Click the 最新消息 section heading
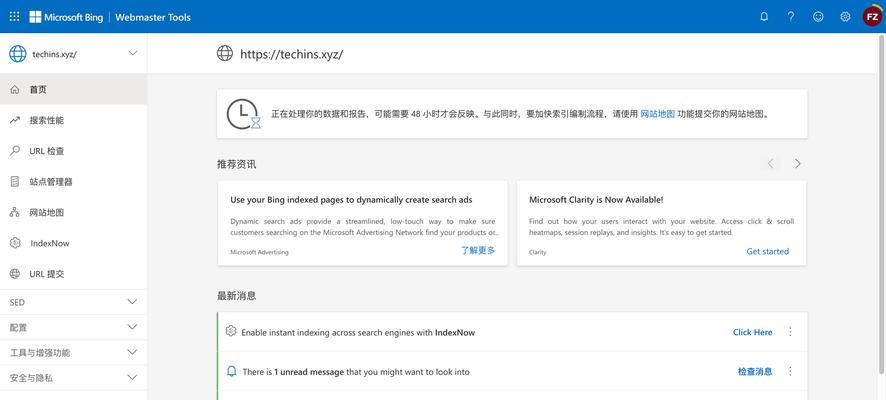Viewport: 886px width, 400px height. 236,295
